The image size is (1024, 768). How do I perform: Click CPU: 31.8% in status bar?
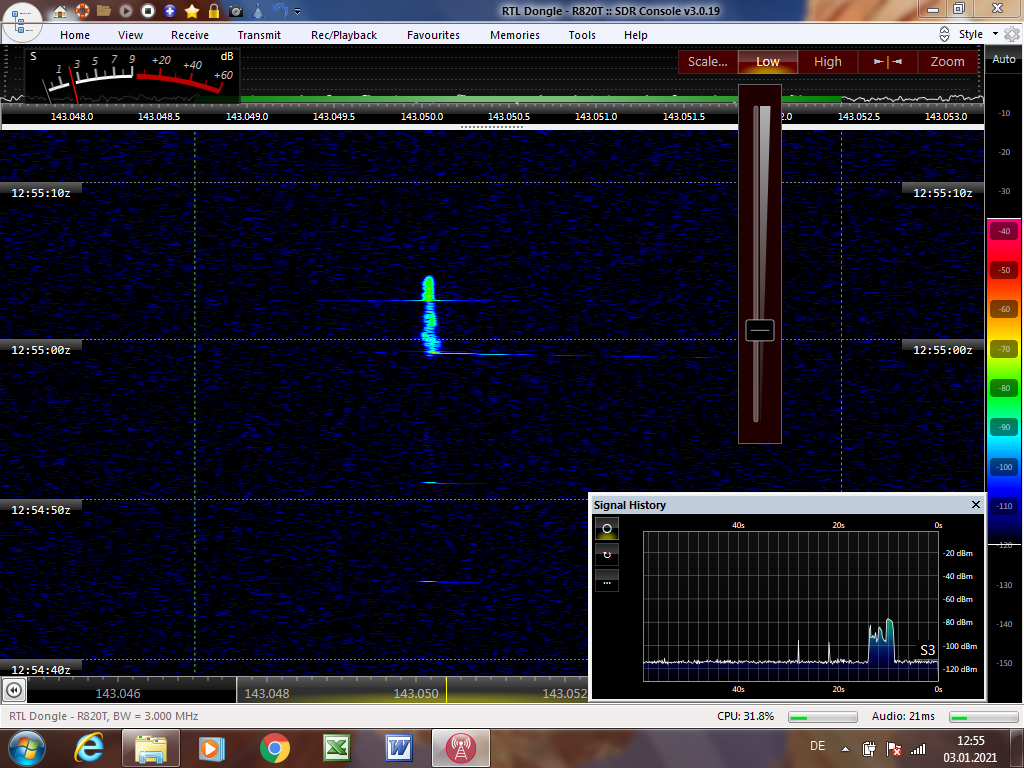(745, 716)
